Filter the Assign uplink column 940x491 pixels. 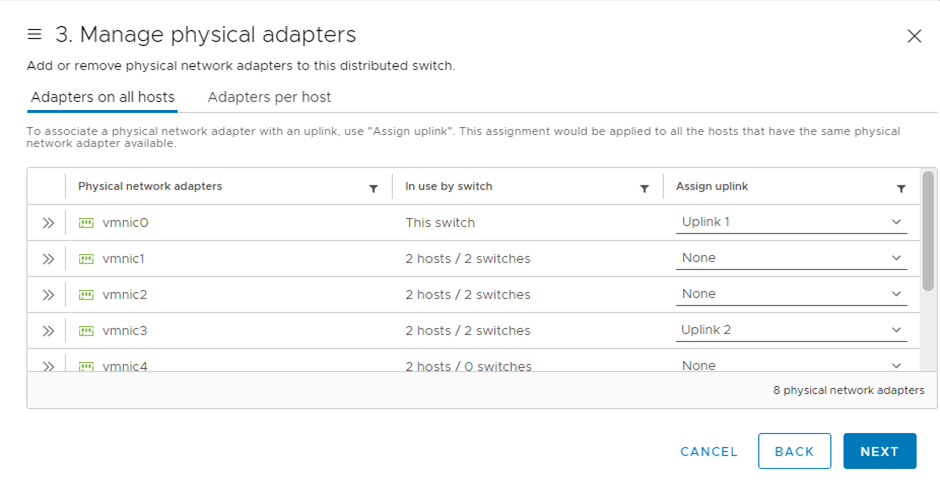point(901,188)
